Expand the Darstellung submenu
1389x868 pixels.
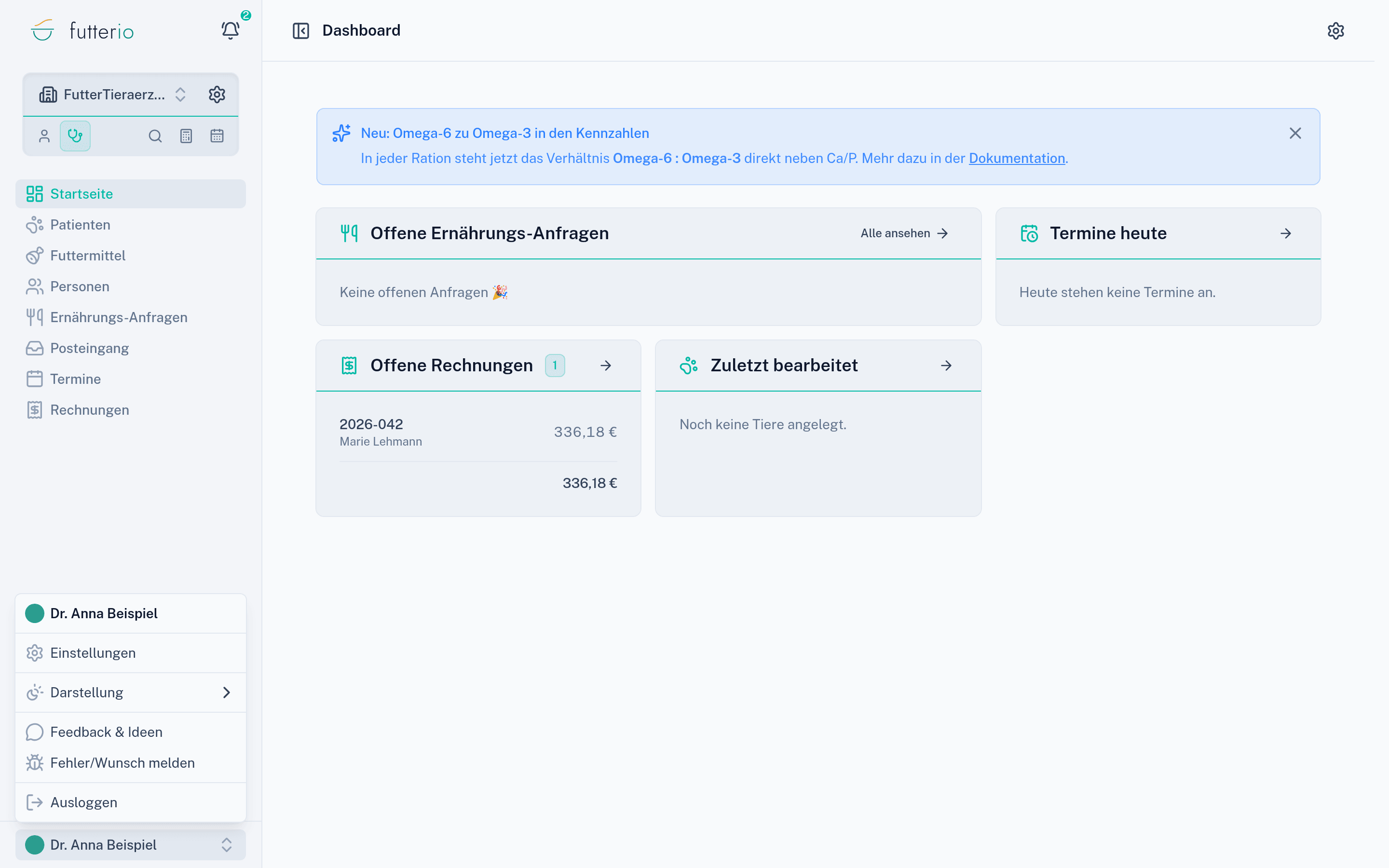[131, 692]
